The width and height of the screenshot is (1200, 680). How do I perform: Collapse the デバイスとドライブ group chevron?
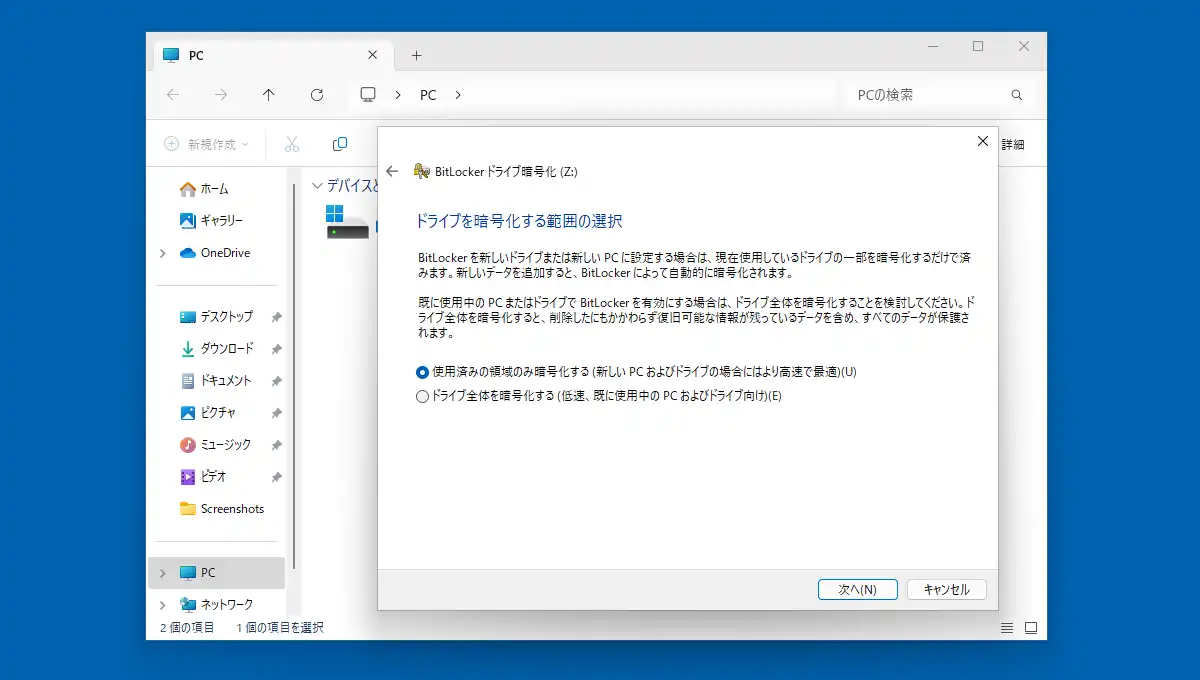(x=317, y=186)
